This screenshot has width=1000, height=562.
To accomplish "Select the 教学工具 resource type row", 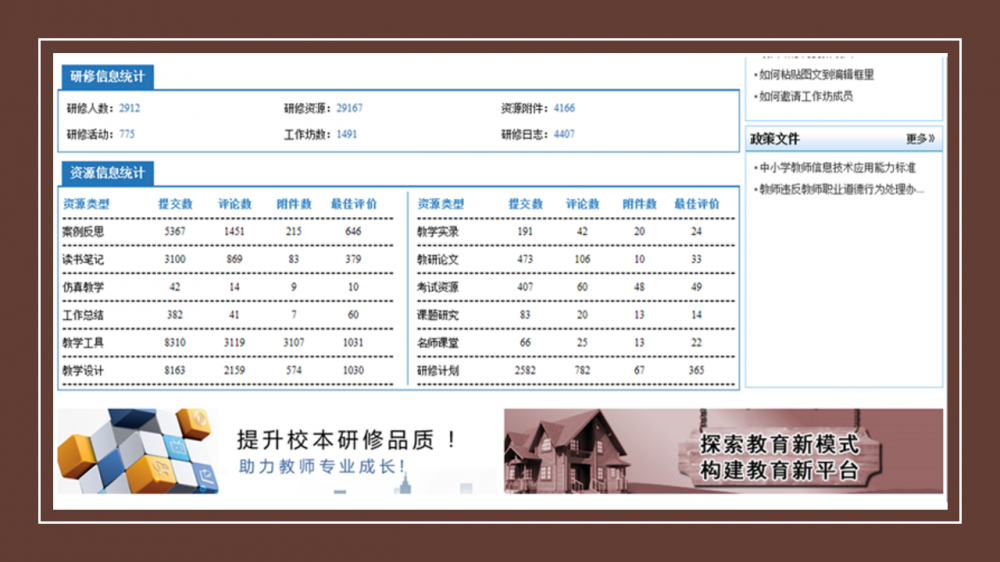I will pyautogui.click(x=83, y=343).
